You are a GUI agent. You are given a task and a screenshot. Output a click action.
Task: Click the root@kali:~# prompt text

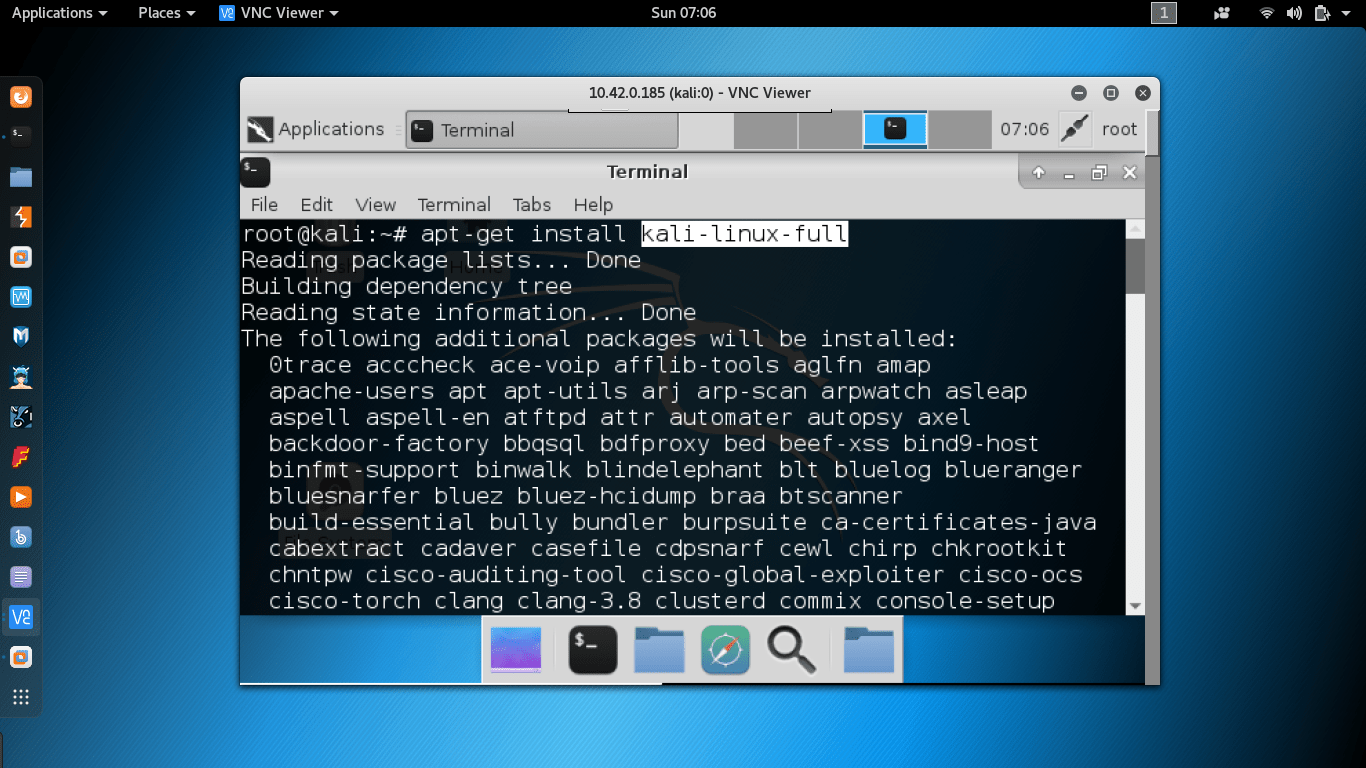tap(325, 234)
